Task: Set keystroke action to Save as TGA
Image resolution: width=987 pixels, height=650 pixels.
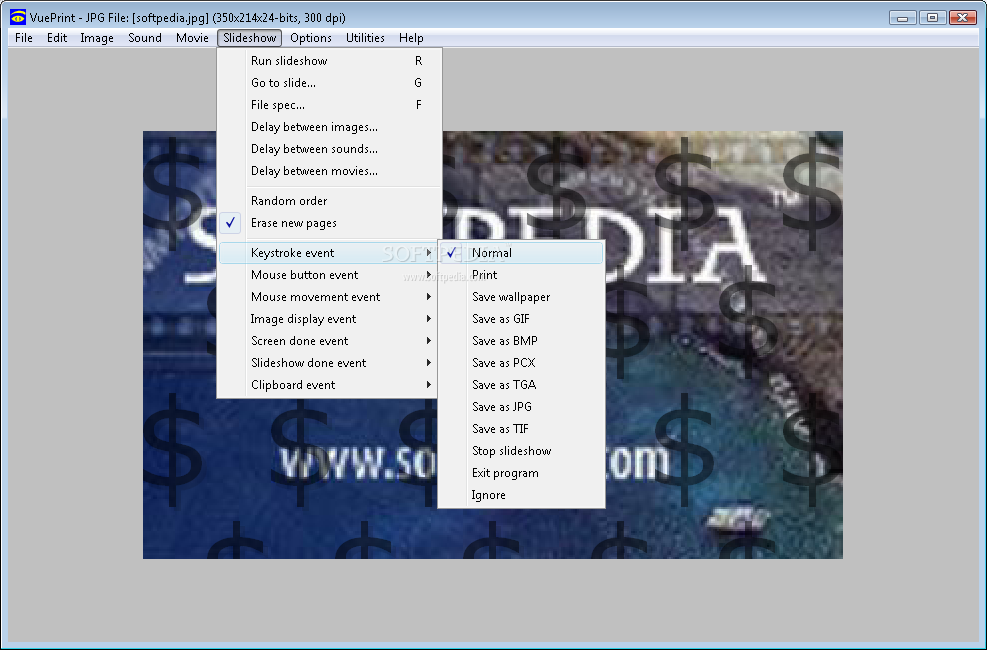Action: coord(521,385)
